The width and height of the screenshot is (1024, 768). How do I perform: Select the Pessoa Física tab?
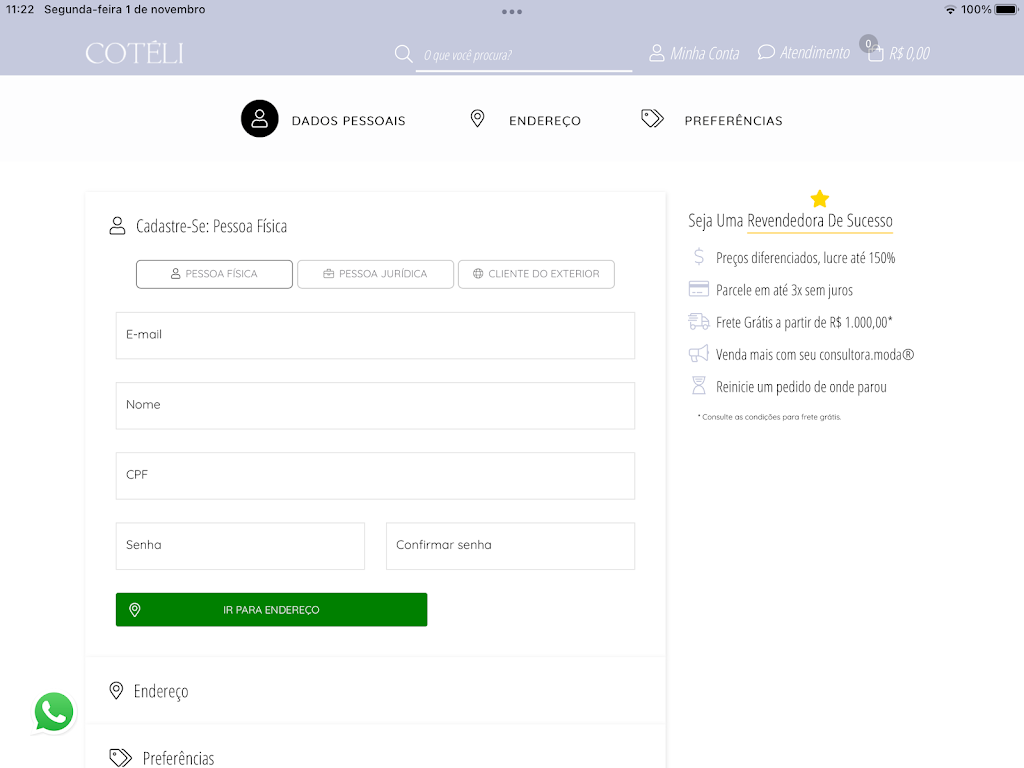(214, 274)
